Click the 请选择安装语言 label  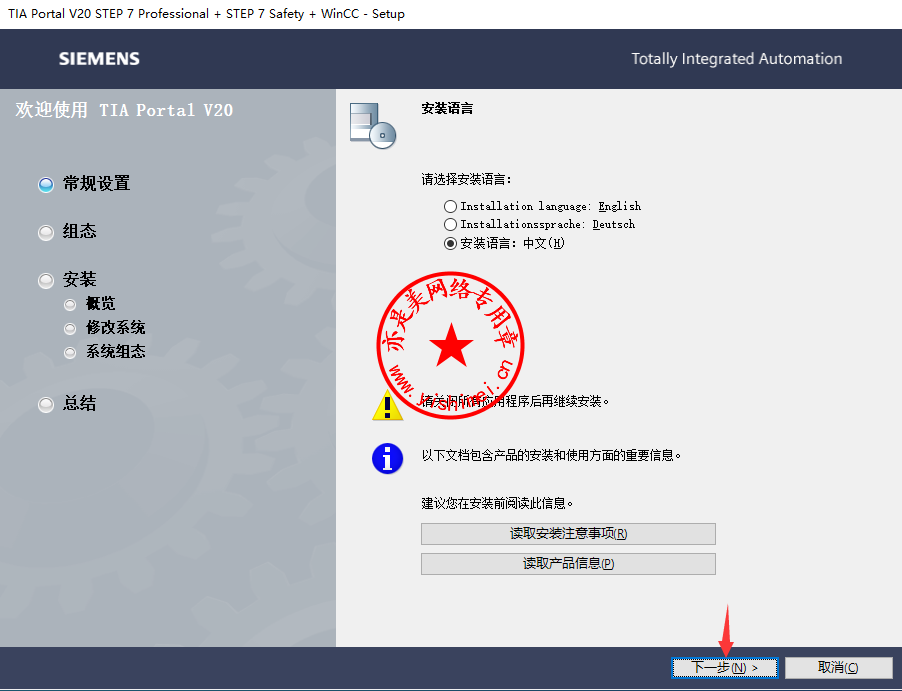[467, 180]
